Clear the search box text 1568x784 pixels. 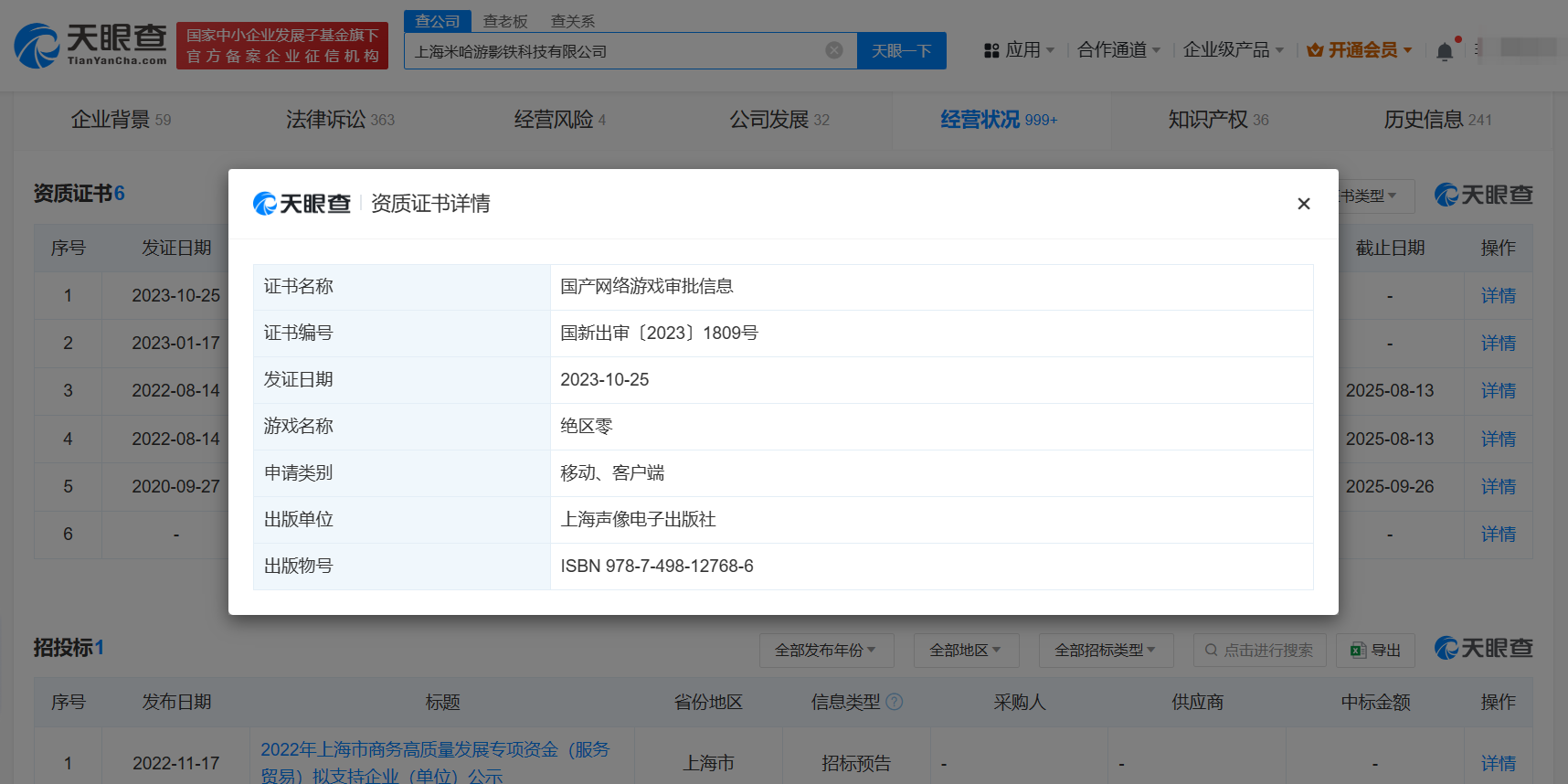pyautogui.click(x=834, y=50)
